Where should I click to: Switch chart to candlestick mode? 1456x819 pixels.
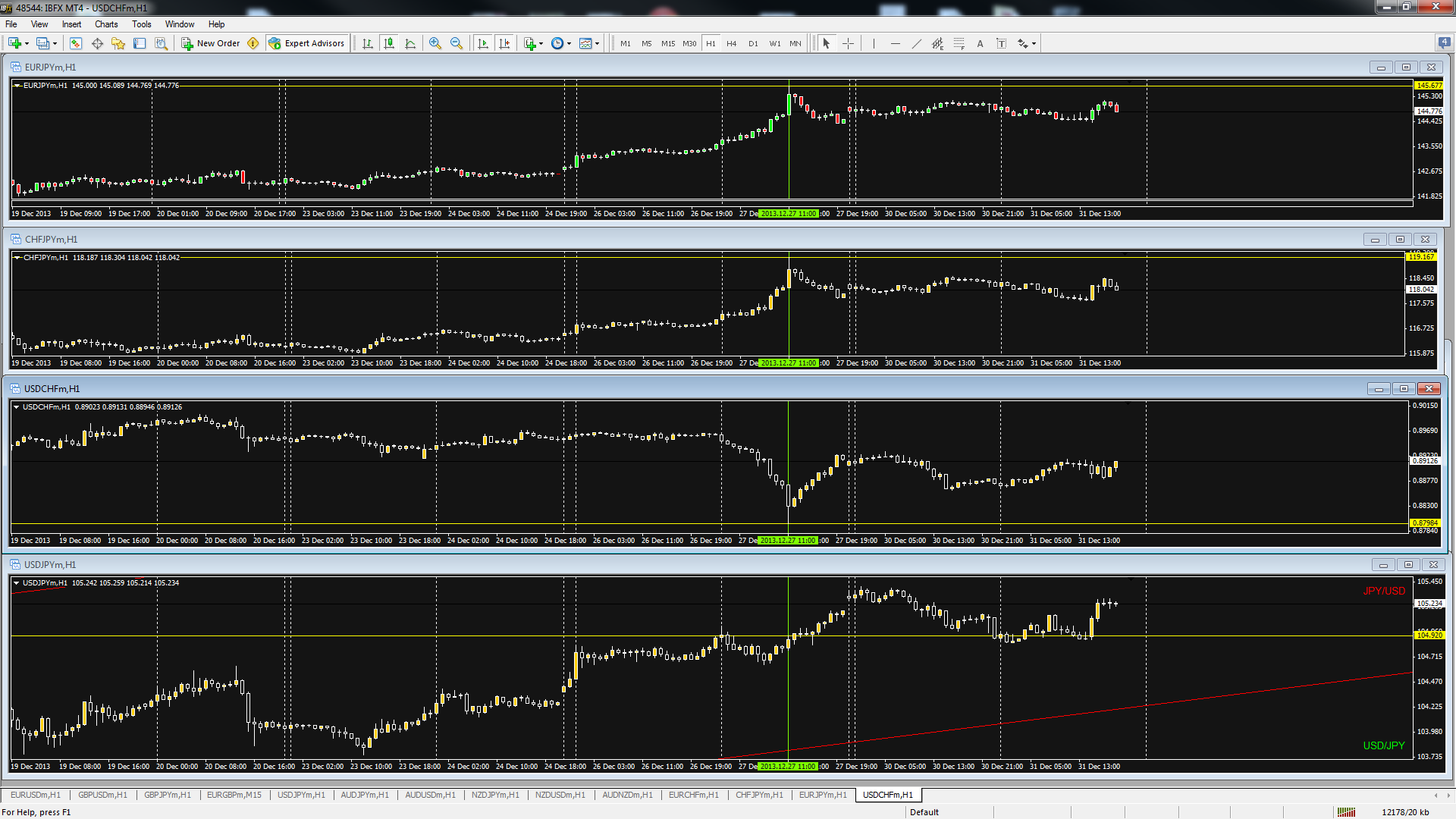pos(389,43)
